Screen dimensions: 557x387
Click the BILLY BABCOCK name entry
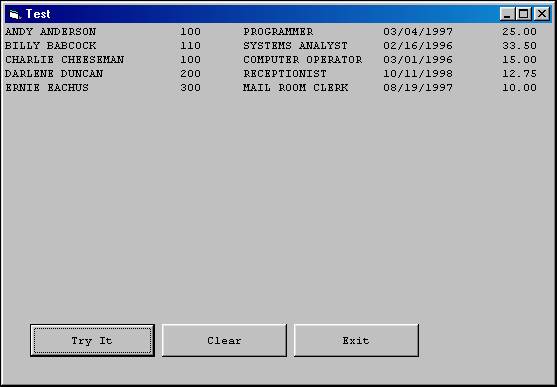pos(50,46)
